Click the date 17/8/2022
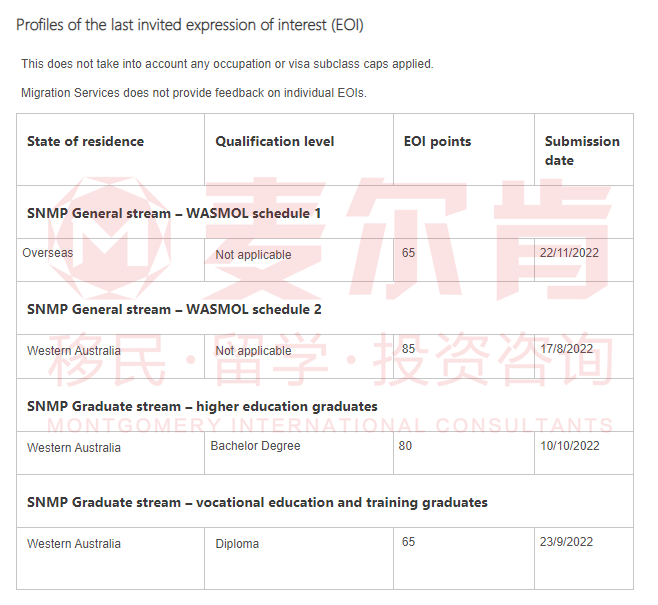The width and height of the screenshot is (658, 605). point(567,349)
